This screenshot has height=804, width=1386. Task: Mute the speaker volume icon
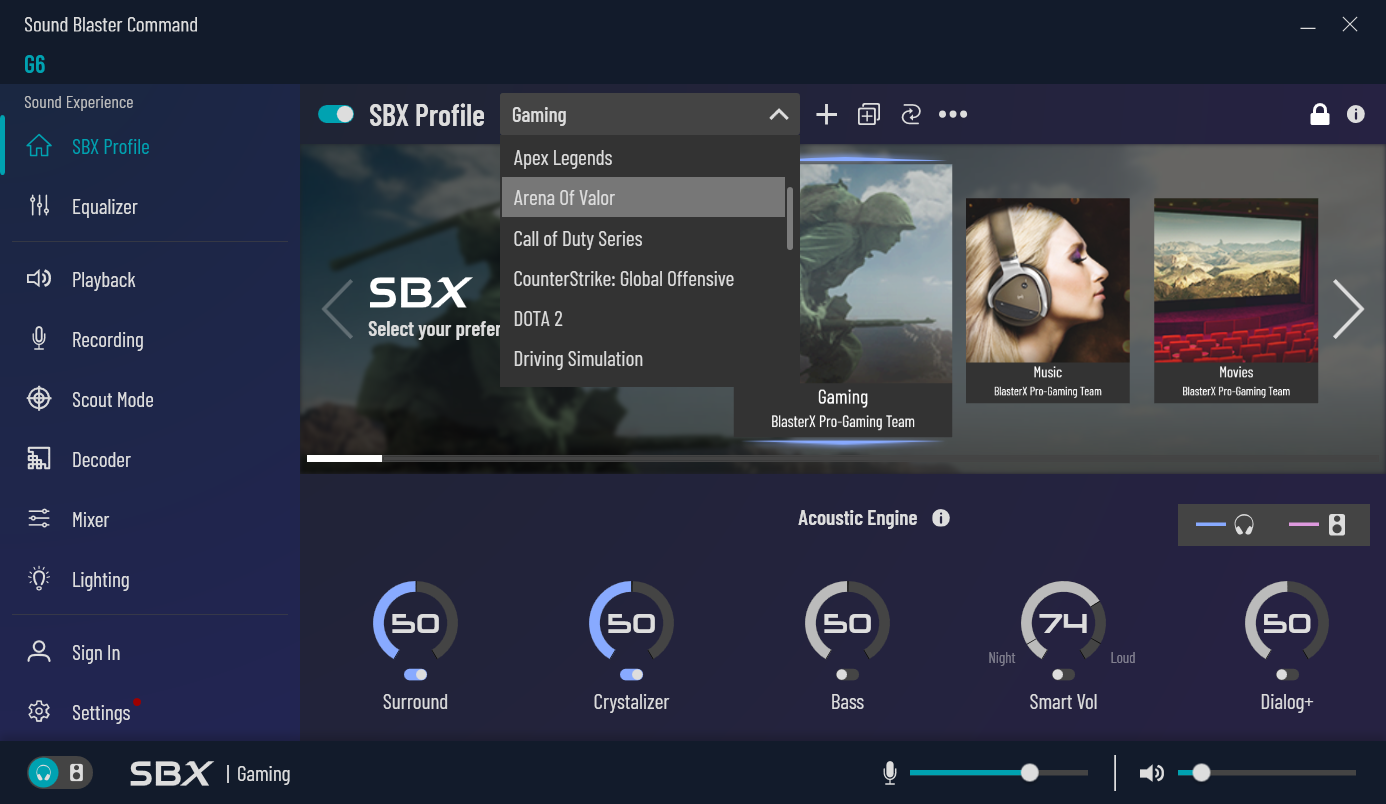pos(1152,773)
